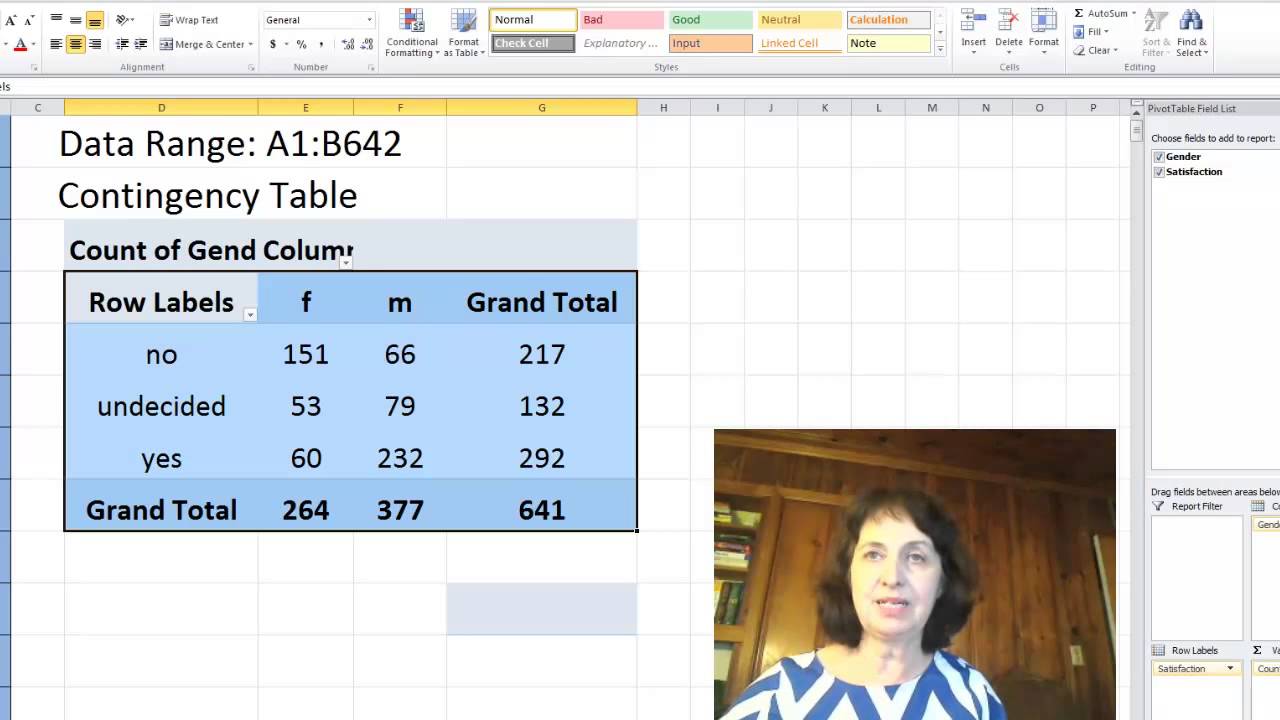Image resolution: width=1280 pixels, height=720 pixels.
Task: Apply the Check Cell style
Action: pyautogui.click(x=534, y=43)
